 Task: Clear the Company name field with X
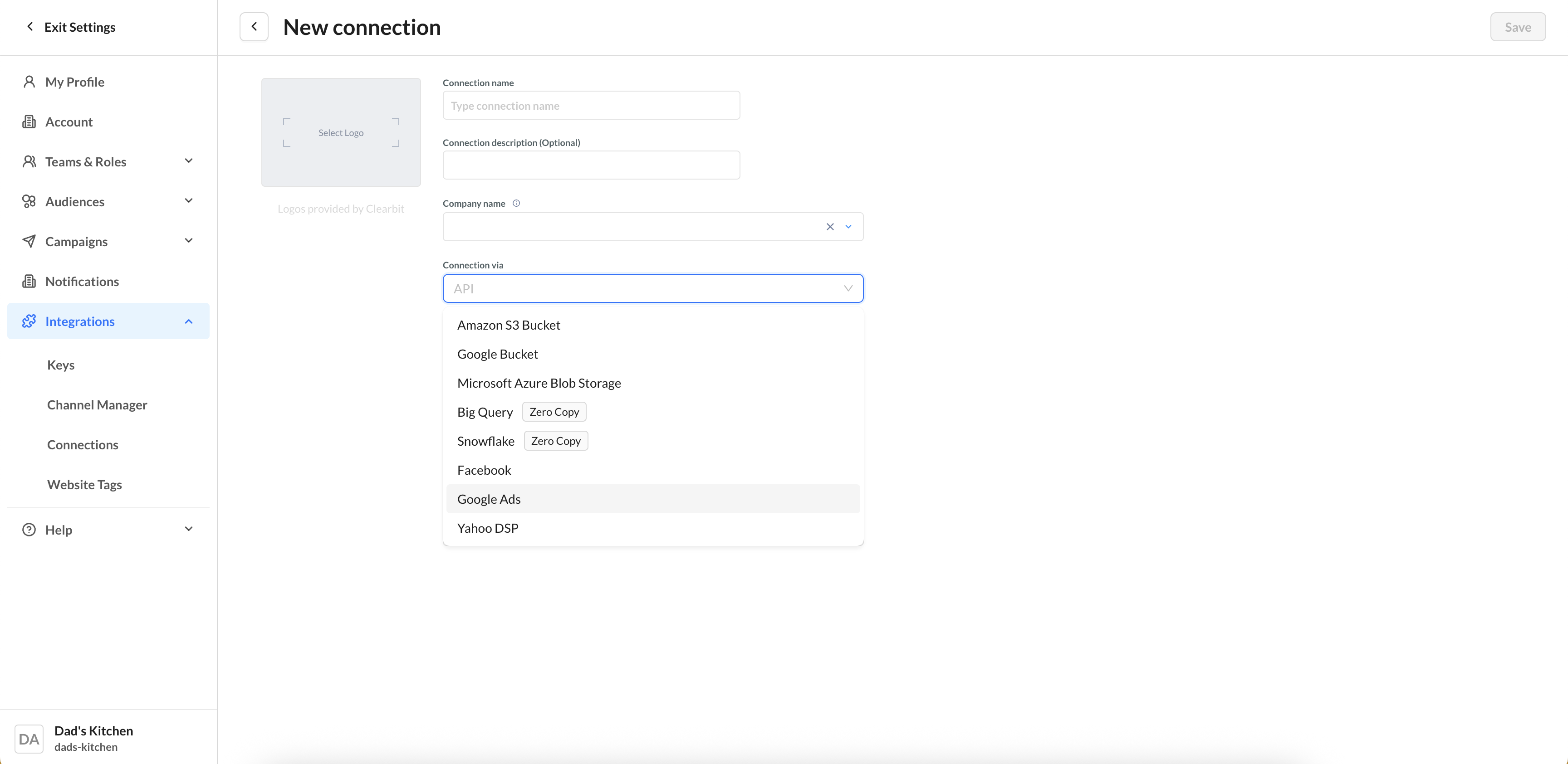(830, 227)
